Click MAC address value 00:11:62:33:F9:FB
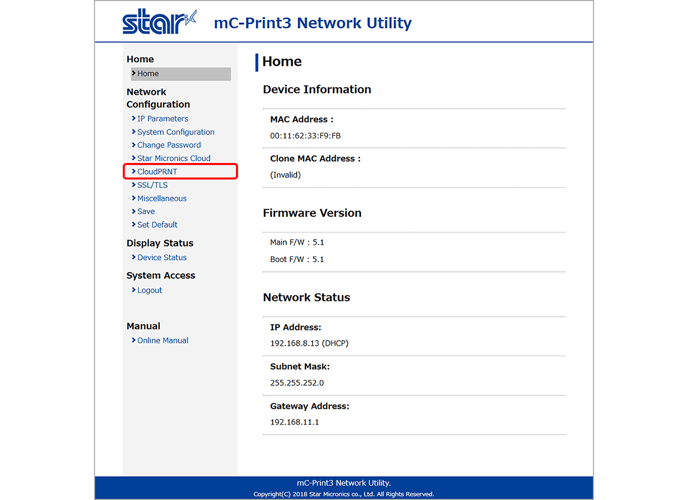This screenshot has width=688, height=500. (x=305, y=136)
